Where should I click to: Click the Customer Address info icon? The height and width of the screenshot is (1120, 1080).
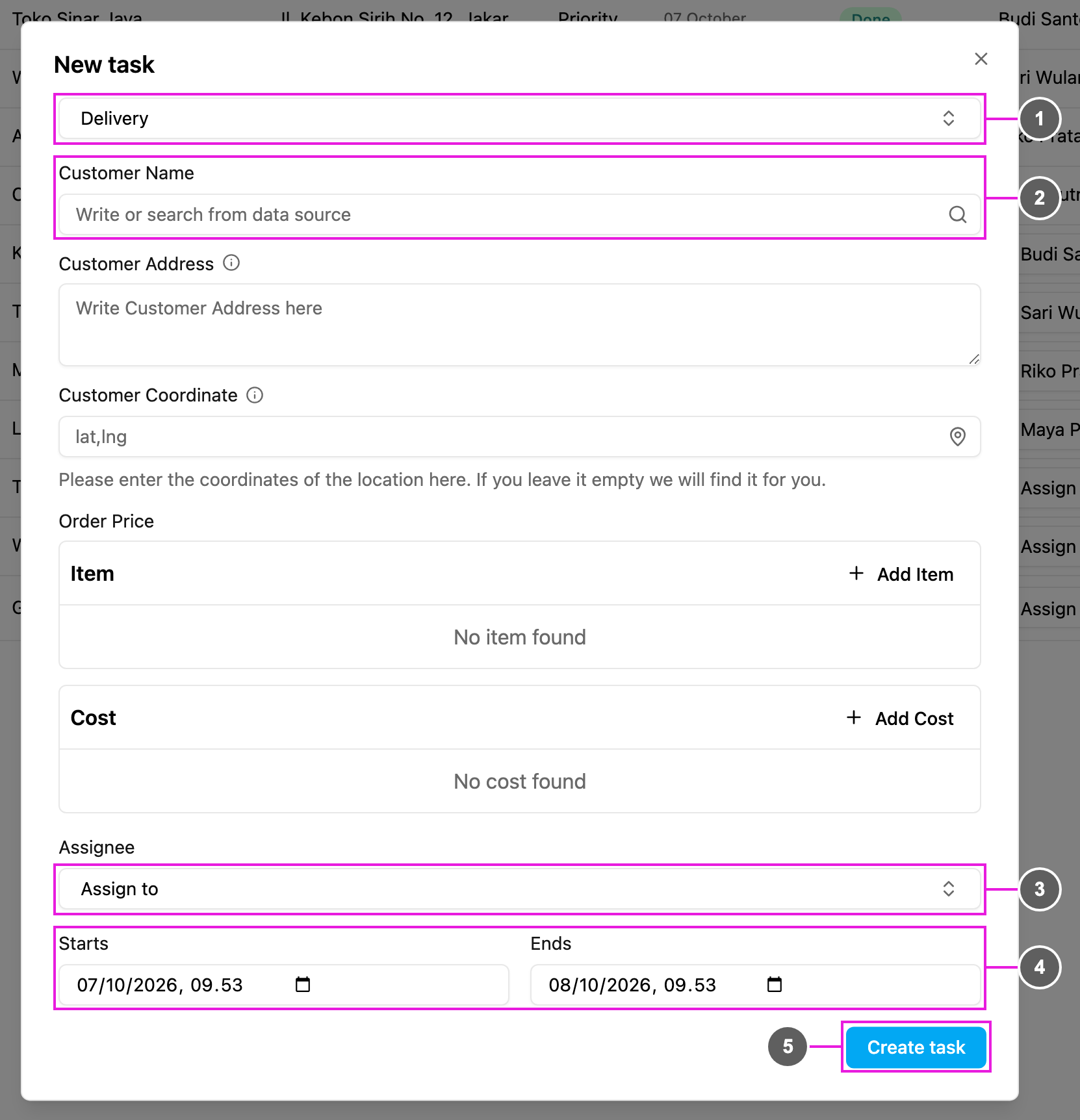231,263
